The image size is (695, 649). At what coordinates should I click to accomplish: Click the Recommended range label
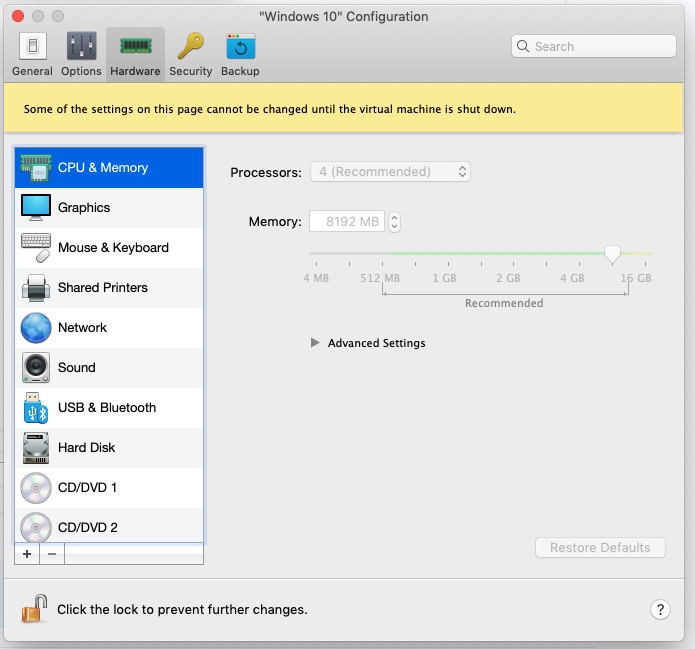coord(504,303)
